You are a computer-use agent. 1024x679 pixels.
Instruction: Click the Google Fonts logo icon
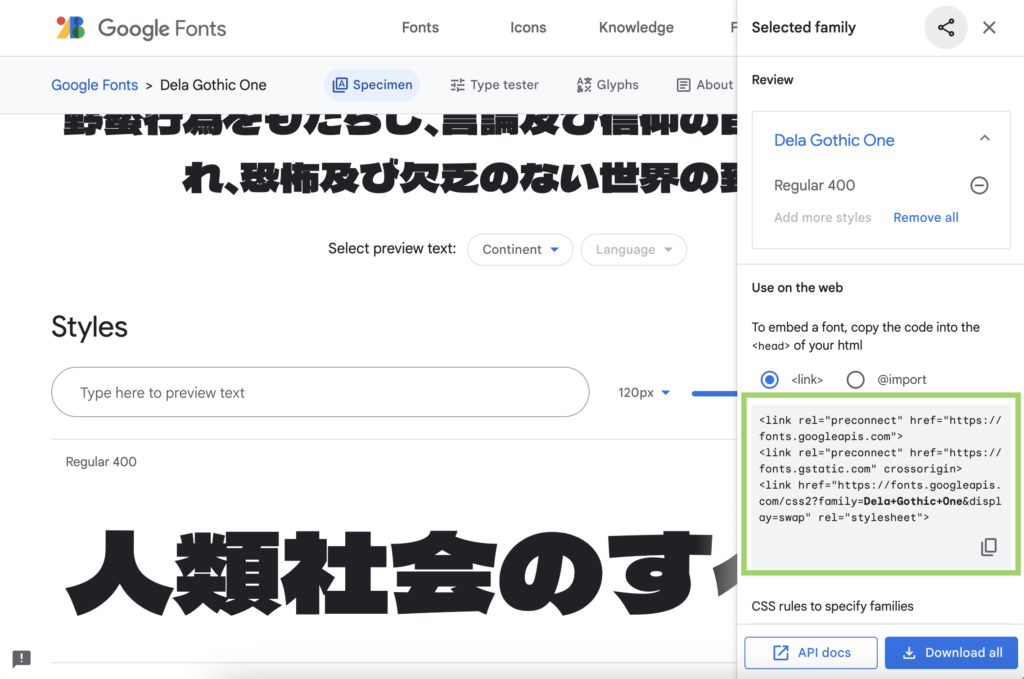70,28
